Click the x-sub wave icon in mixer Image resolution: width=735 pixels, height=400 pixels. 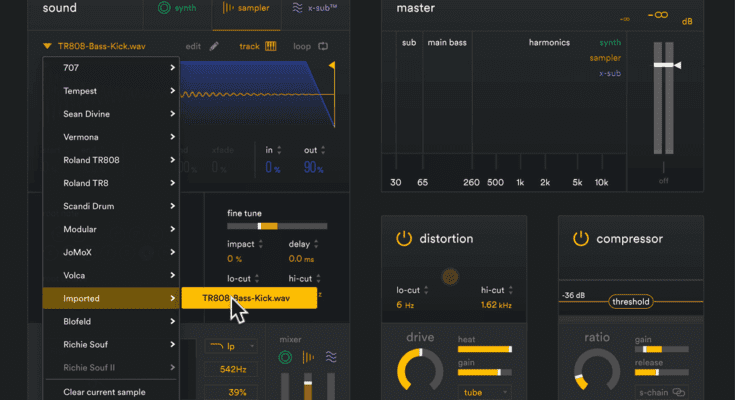coord(332,357)
